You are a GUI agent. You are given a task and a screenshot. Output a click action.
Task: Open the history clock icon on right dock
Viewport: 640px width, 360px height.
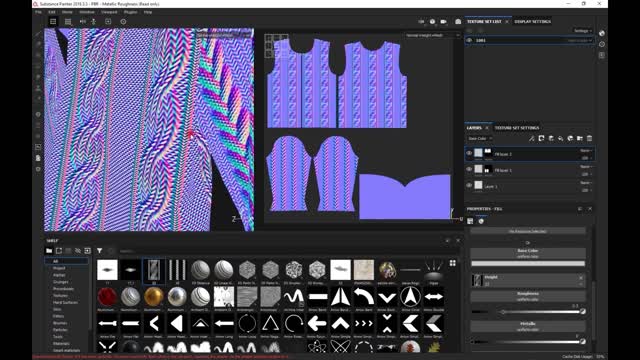click(x=602, y=44)
